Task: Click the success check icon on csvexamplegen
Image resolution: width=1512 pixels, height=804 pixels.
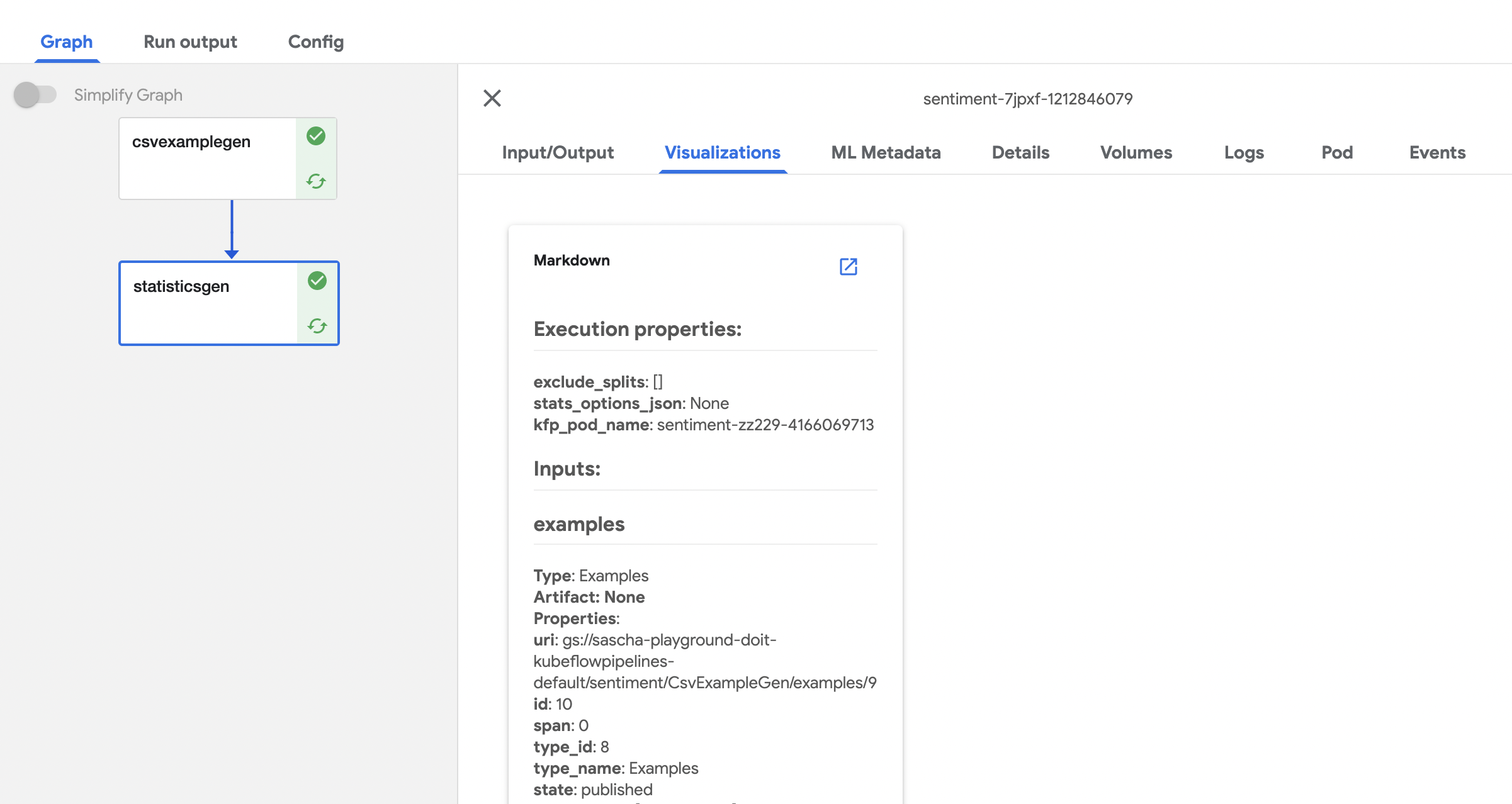Action: (317, 137)
